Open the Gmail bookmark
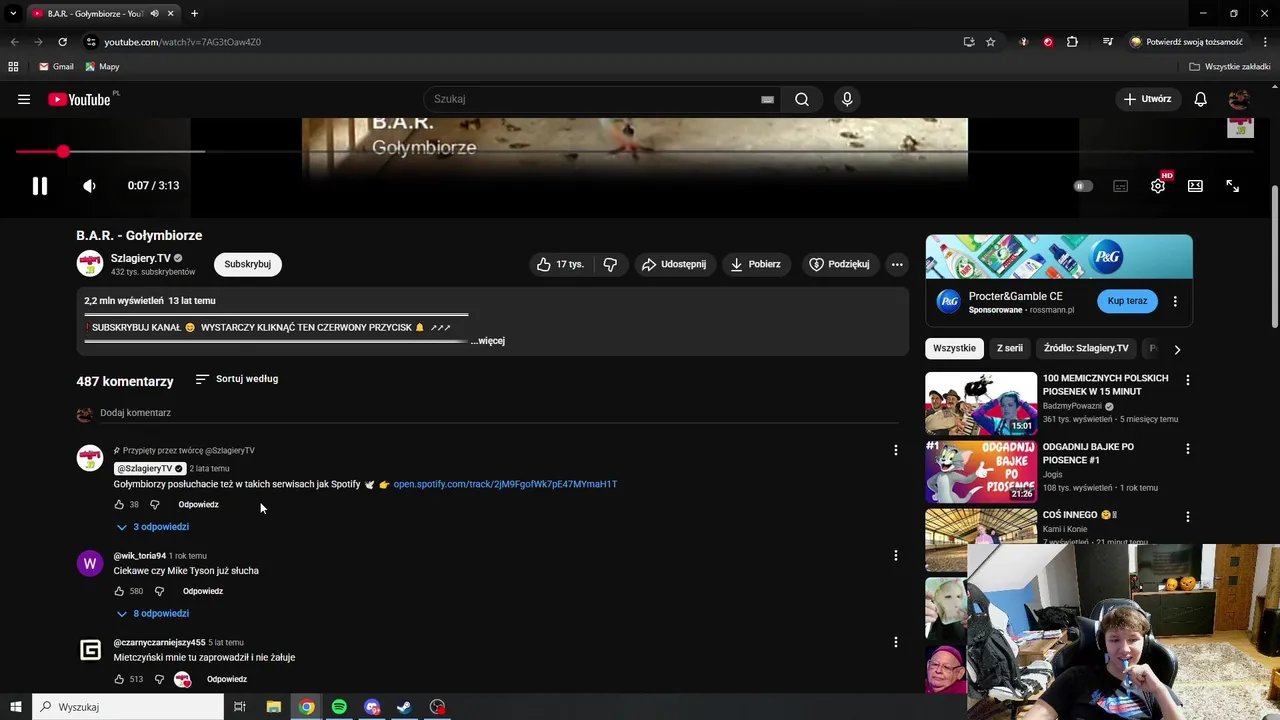The image size is (1280, 720). click(x=56, y=67)
